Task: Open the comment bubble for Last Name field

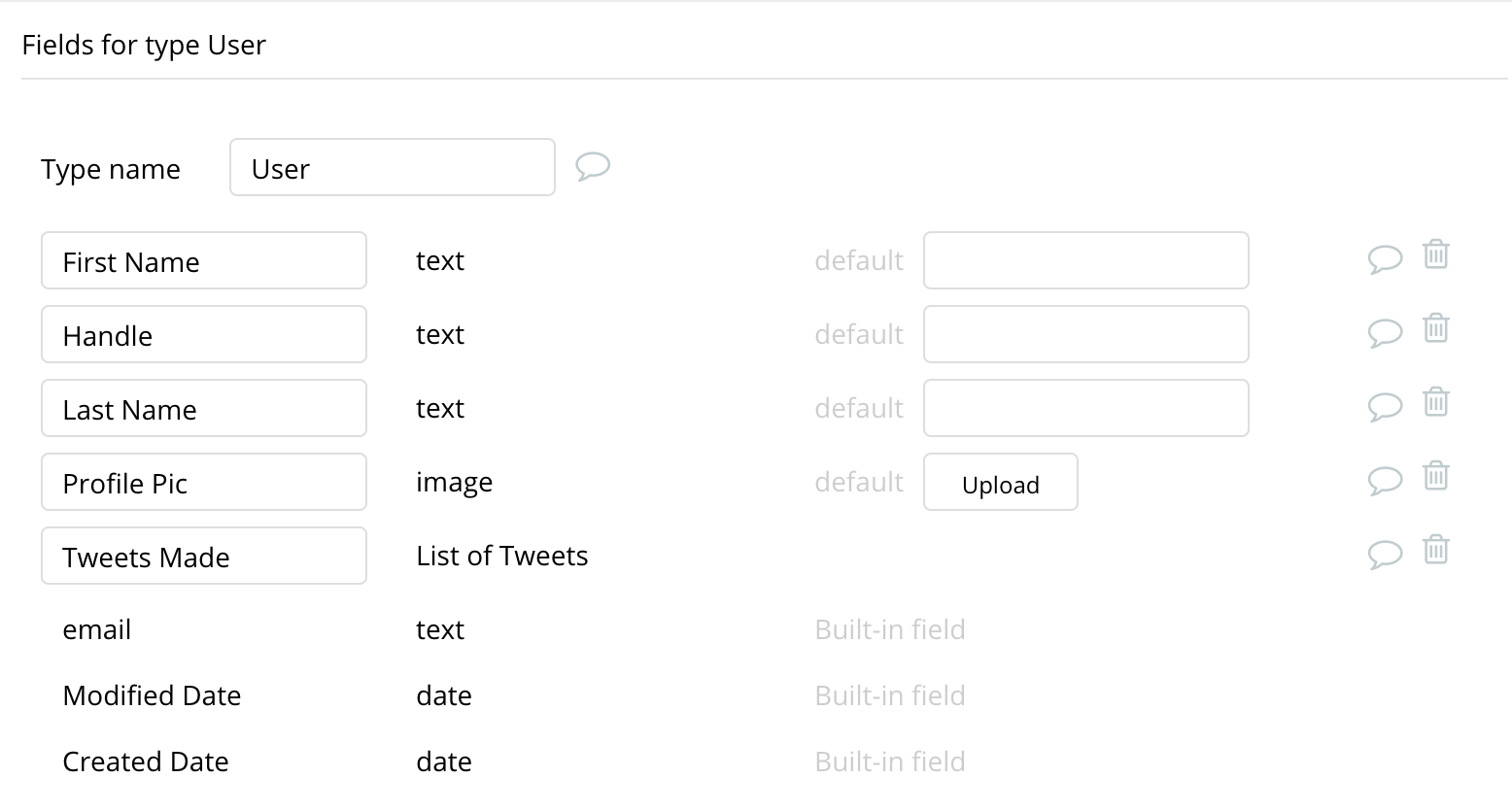Action: click(1386, 405)
